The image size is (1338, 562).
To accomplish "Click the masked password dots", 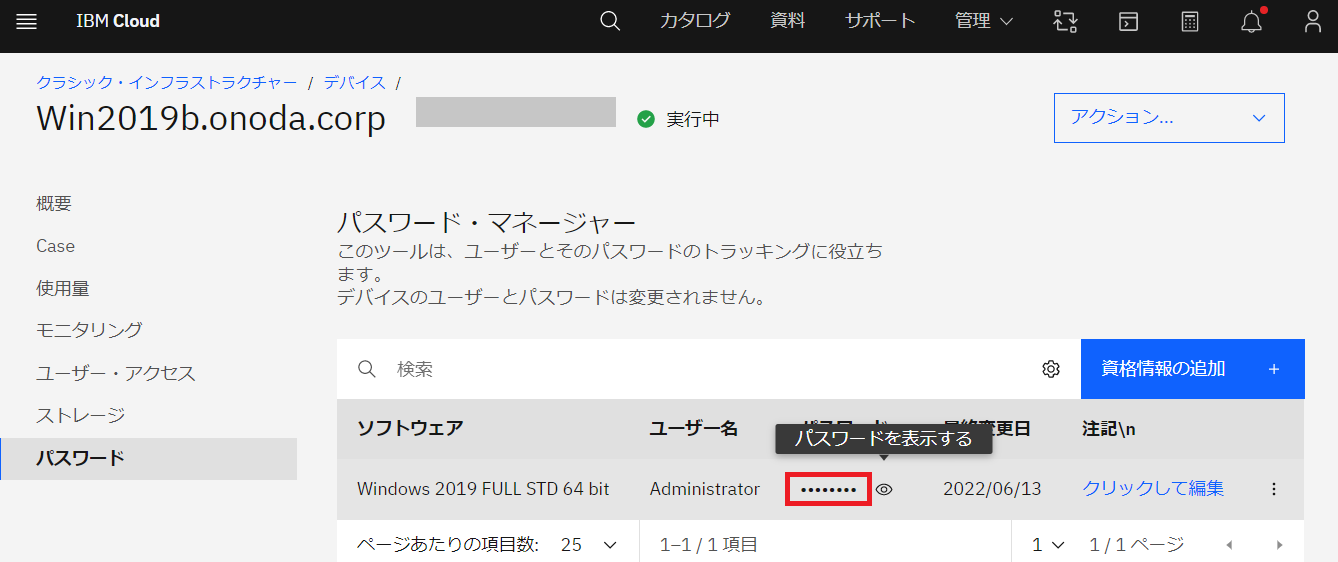I will (829, 489).
